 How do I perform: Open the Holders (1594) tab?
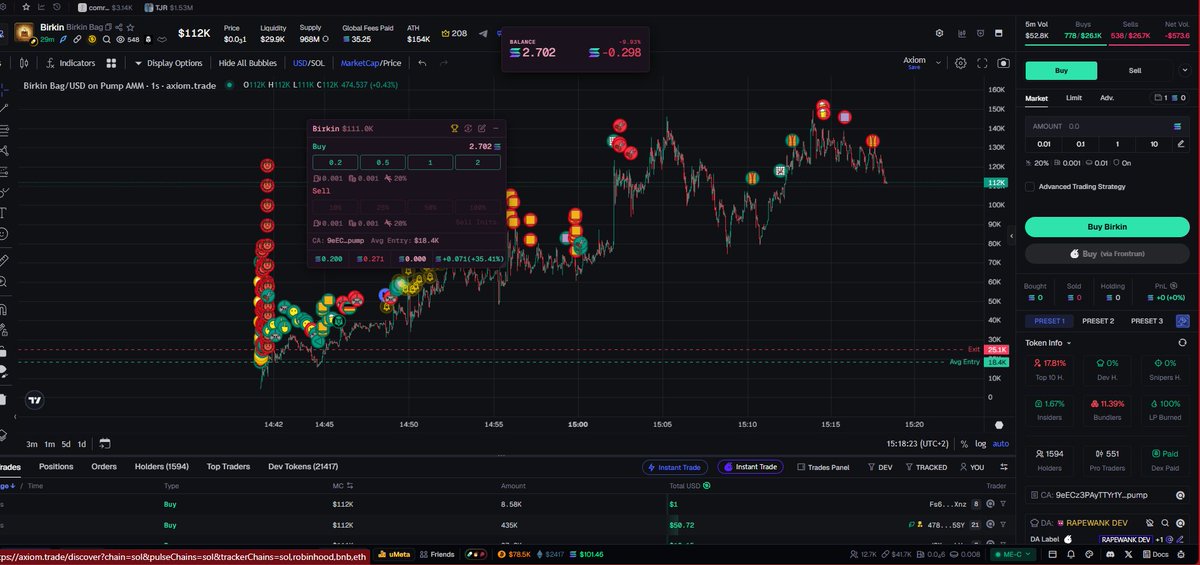[162, 466]
